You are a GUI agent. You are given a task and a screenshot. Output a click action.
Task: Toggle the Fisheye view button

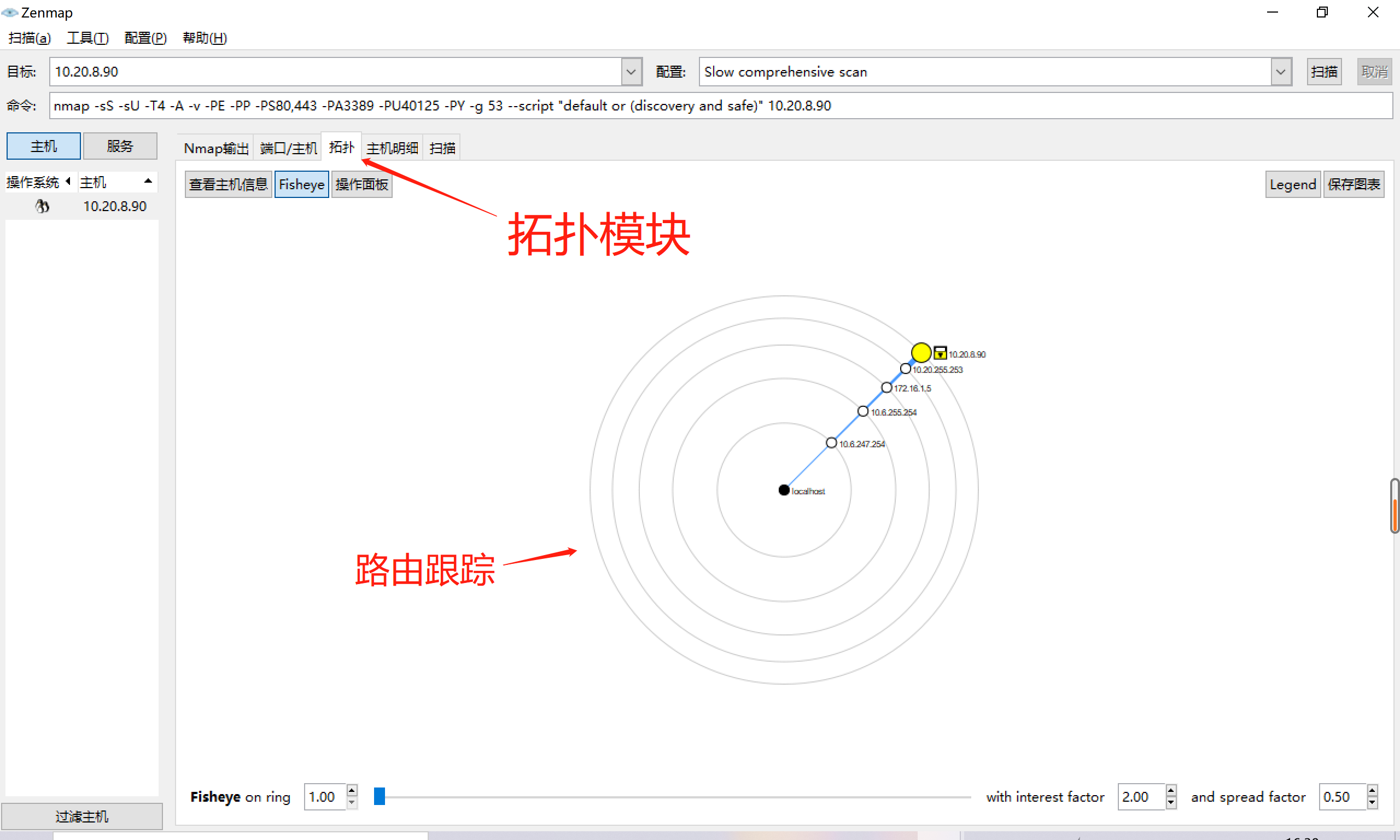301,184
